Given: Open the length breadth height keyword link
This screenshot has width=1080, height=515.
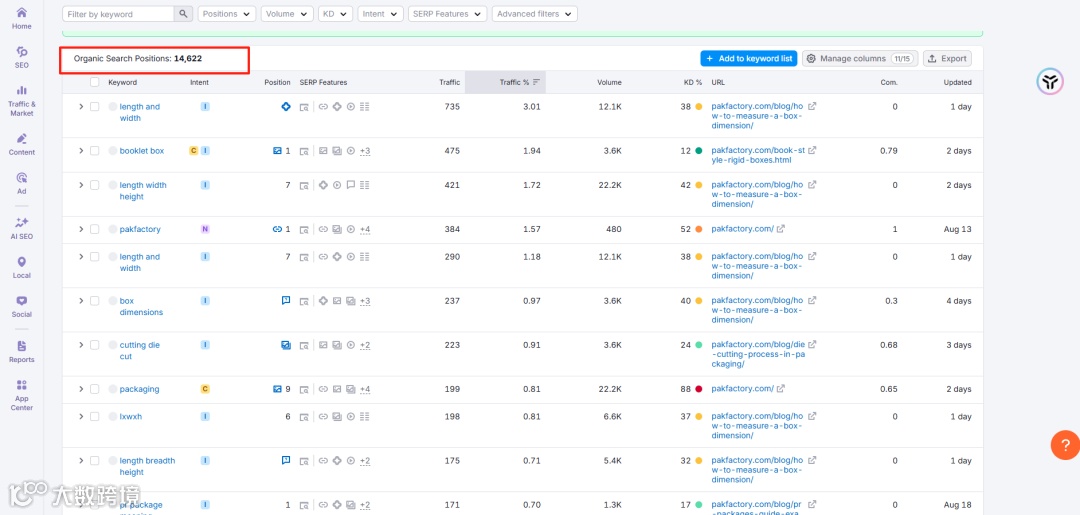Looking at the screenshot, I should (147, 466).
